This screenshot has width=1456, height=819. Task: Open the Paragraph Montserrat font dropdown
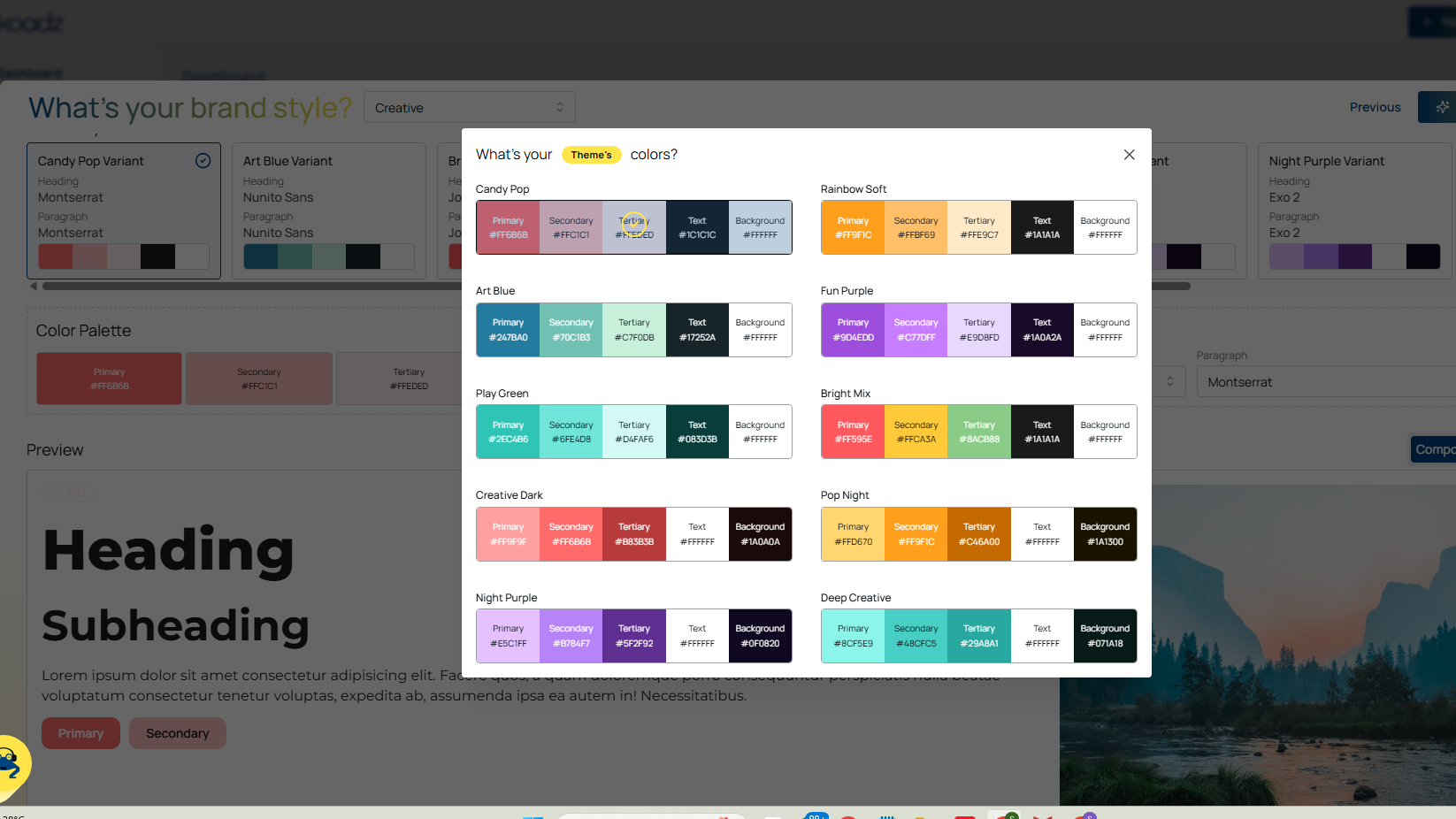1325,382
